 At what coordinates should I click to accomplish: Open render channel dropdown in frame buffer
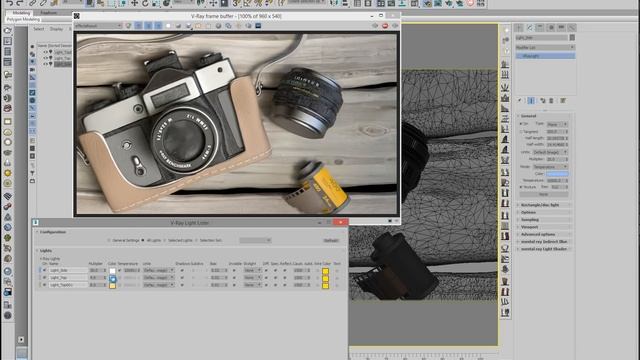98,26
